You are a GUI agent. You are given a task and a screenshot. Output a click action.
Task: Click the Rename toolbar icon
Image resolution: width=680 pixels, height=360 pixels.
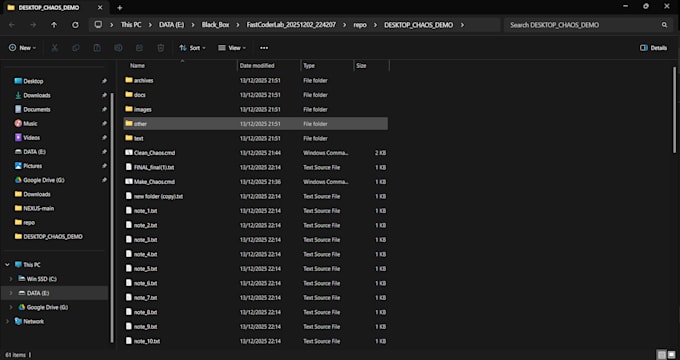click(118, 48)
